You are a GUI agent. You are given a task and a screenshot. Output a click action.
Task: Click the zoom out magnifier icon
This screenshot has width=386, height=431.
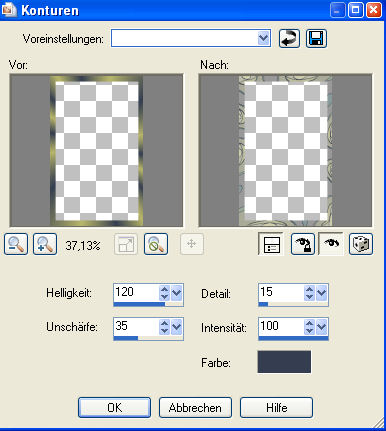click(x=16, y=244)
